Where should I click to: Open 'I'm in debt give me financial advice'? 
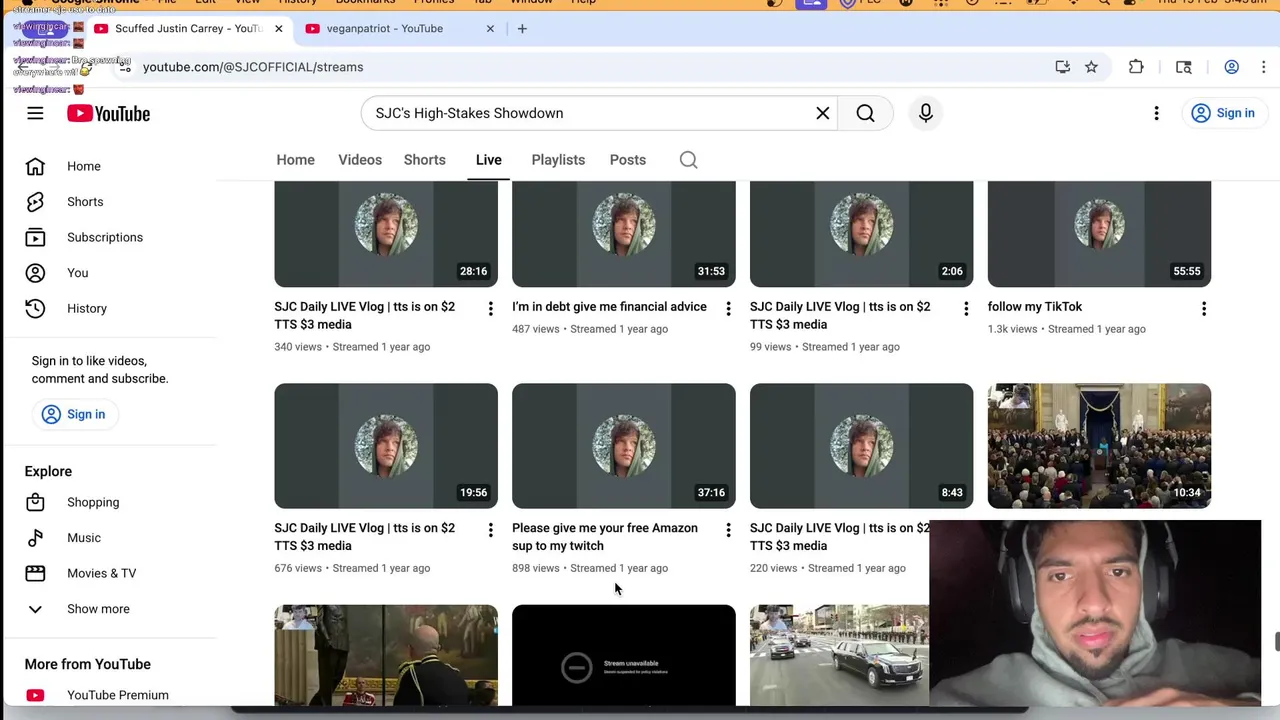point(609,307)
